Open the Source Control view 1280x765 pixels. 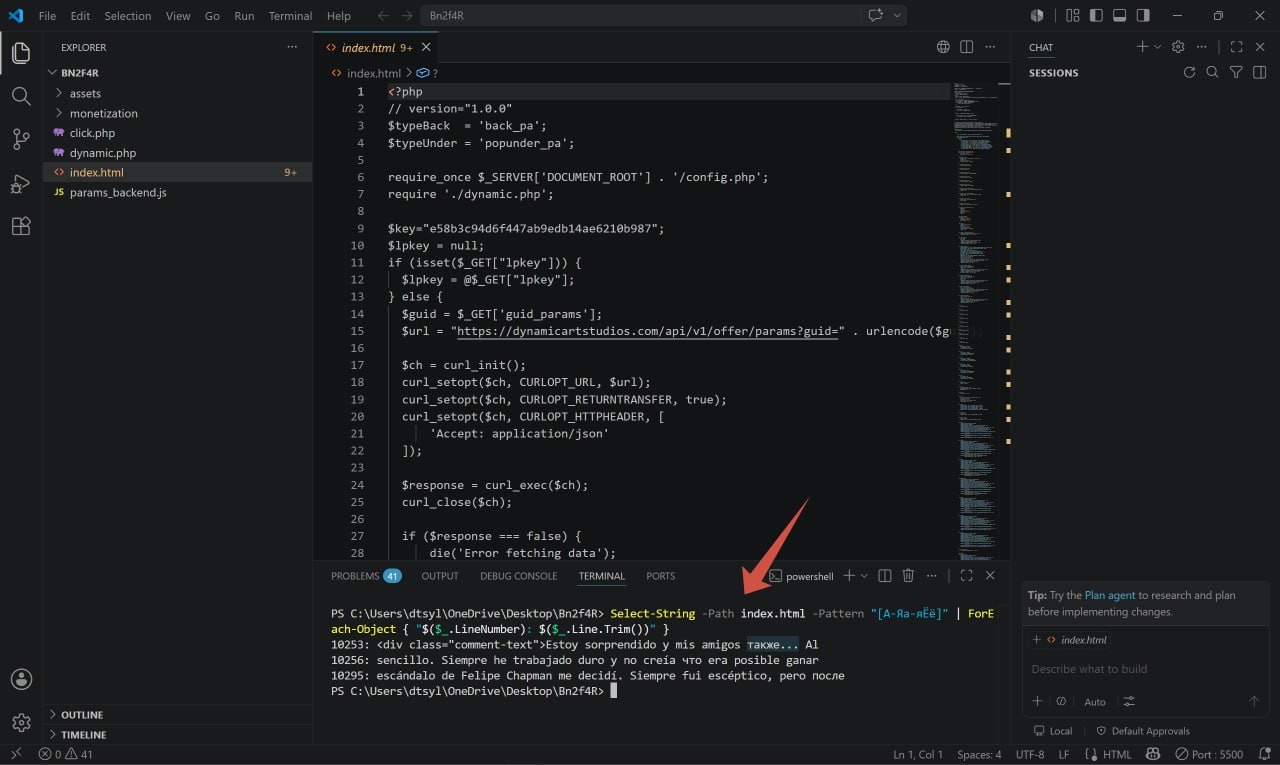point(21,140)
